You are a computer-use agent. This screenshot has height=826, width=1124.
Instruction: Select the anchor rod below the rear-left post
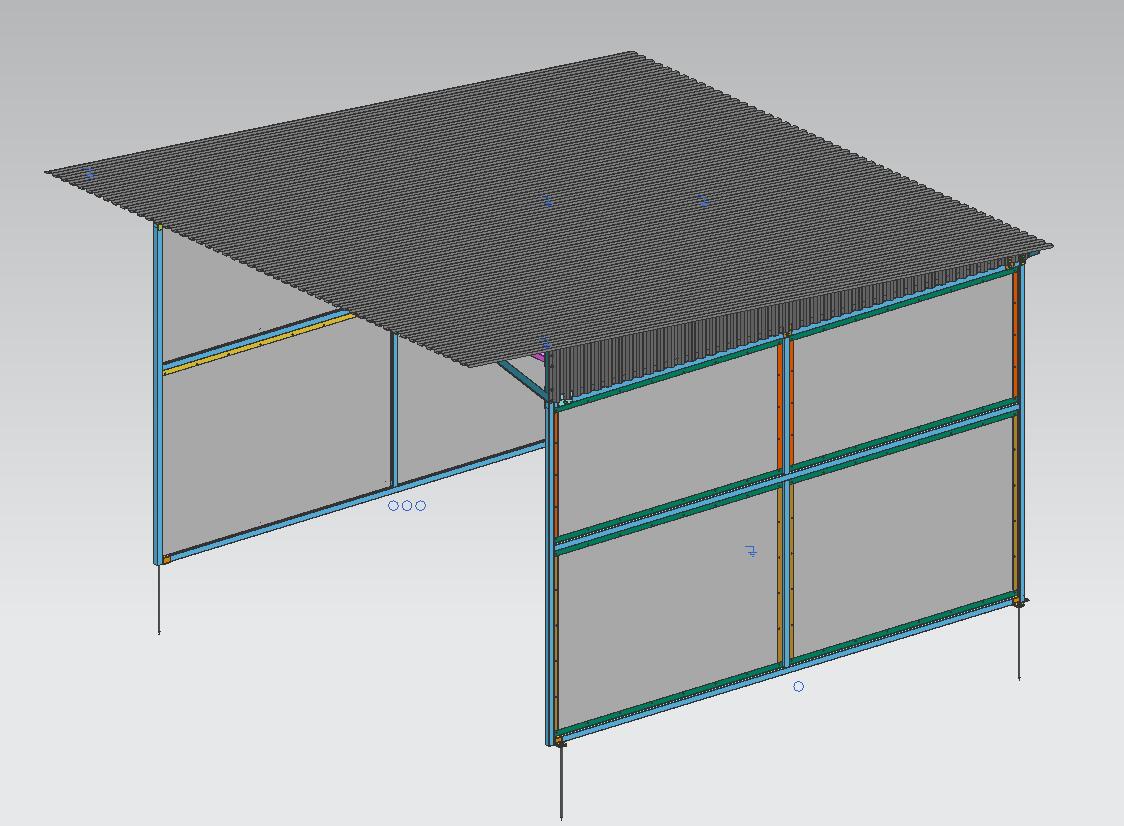click(x=158, y=599)
